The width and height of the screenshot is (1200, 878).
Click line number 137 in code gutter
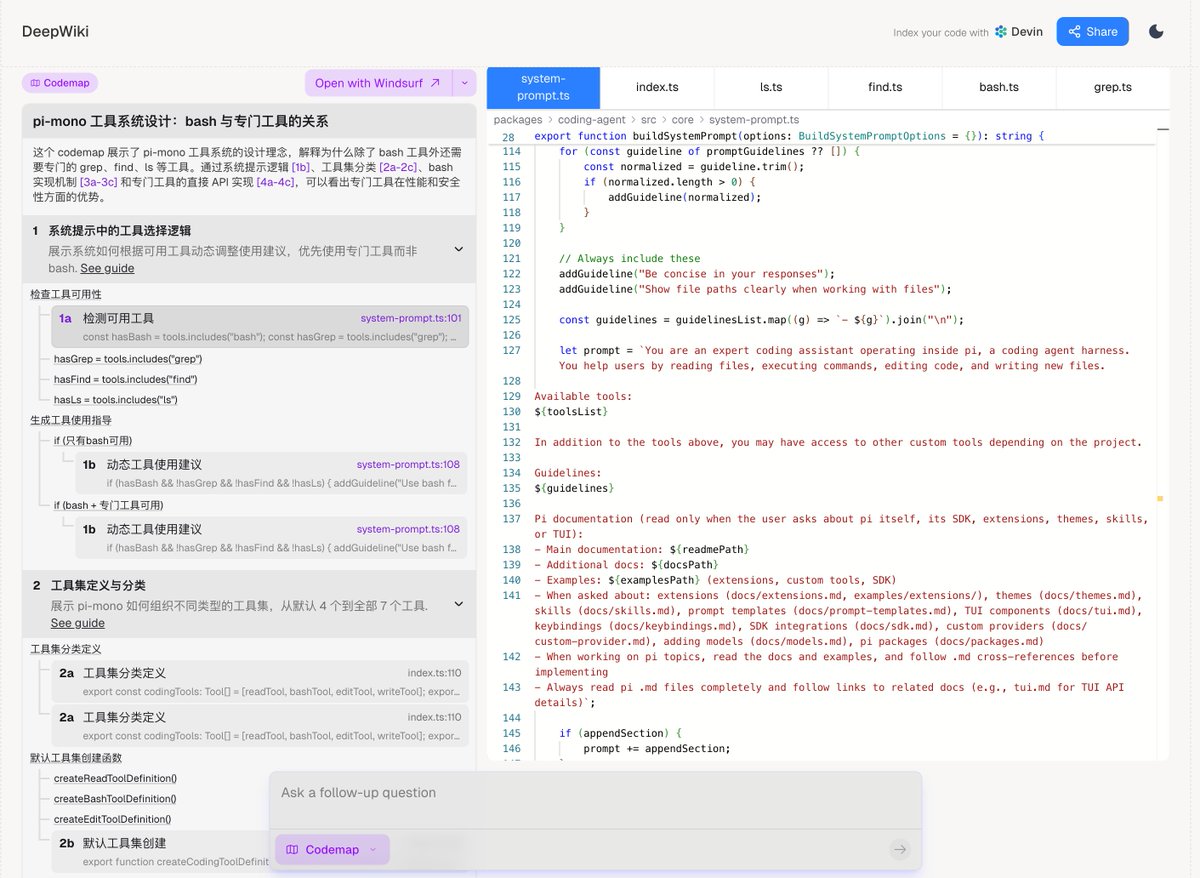pos(511,519)
